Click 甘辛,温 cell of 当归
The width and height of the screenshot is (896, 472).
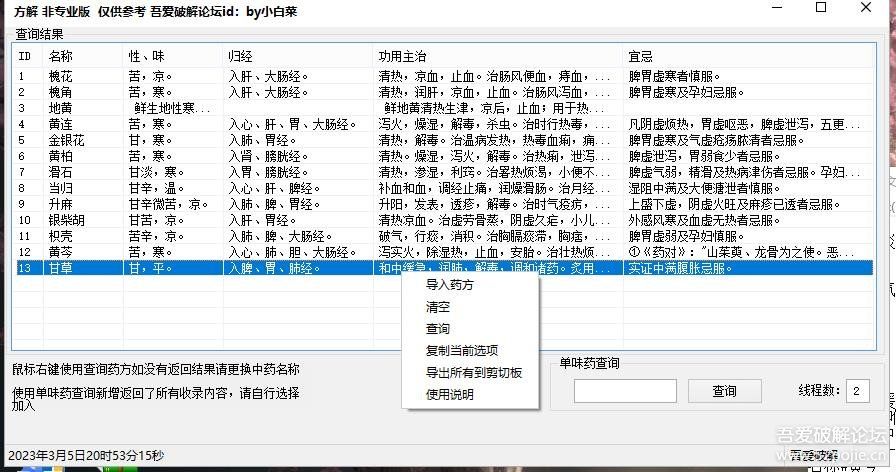point(156,188)
